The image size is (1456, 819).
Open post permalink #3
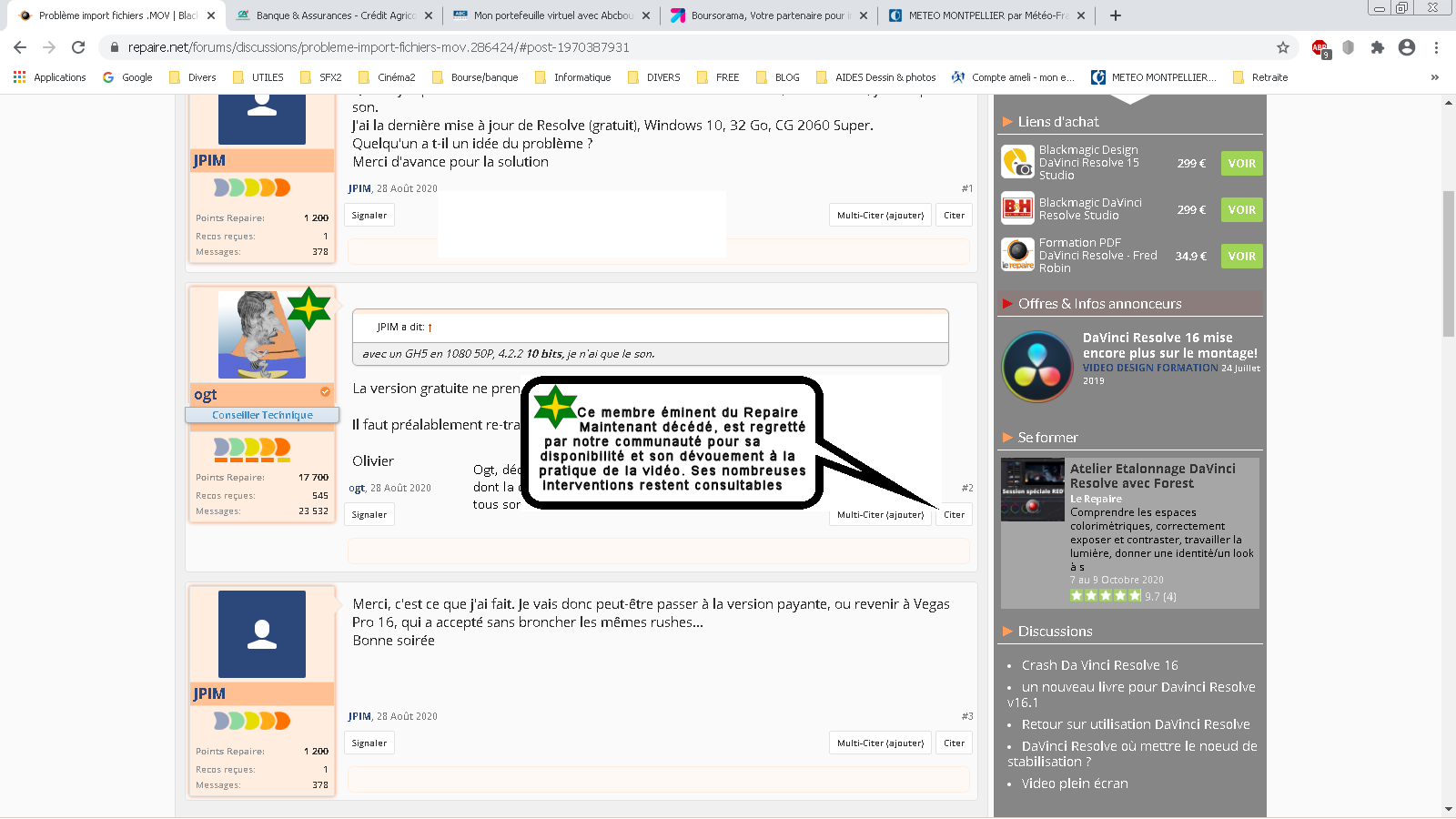(967, 717)
